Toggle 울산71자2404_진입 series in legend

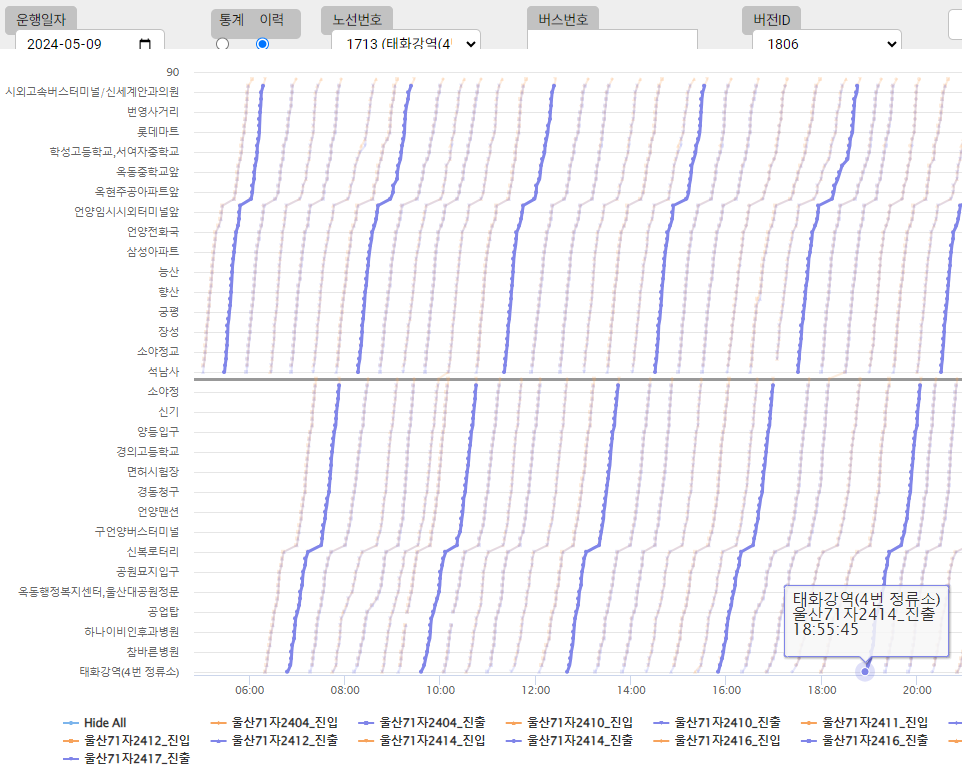(270, 722)
